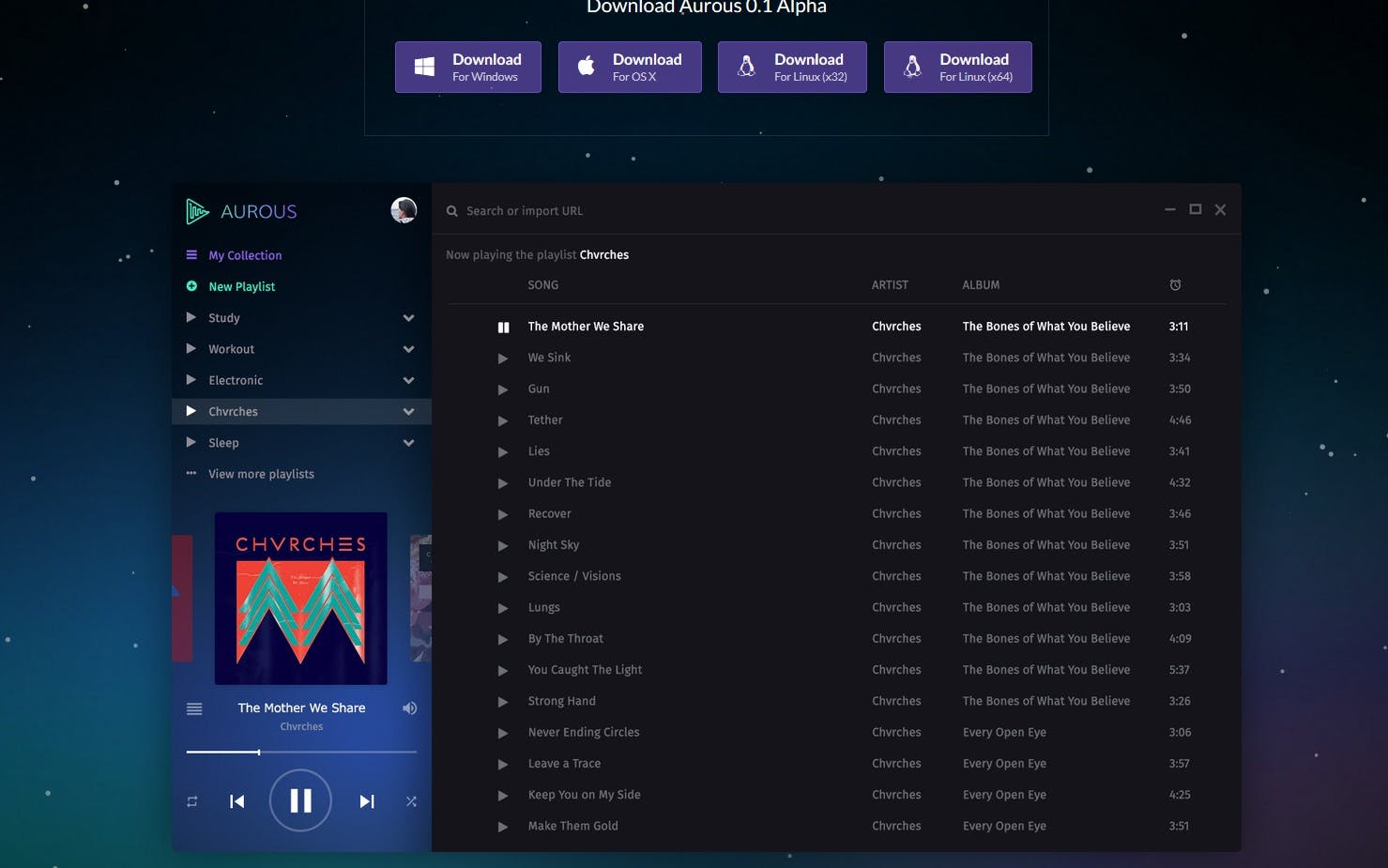The image size is (1388, 868).
Task: Expand the Electronic playlist chevron
Action: pyautogui.click(x=408, y=380)
